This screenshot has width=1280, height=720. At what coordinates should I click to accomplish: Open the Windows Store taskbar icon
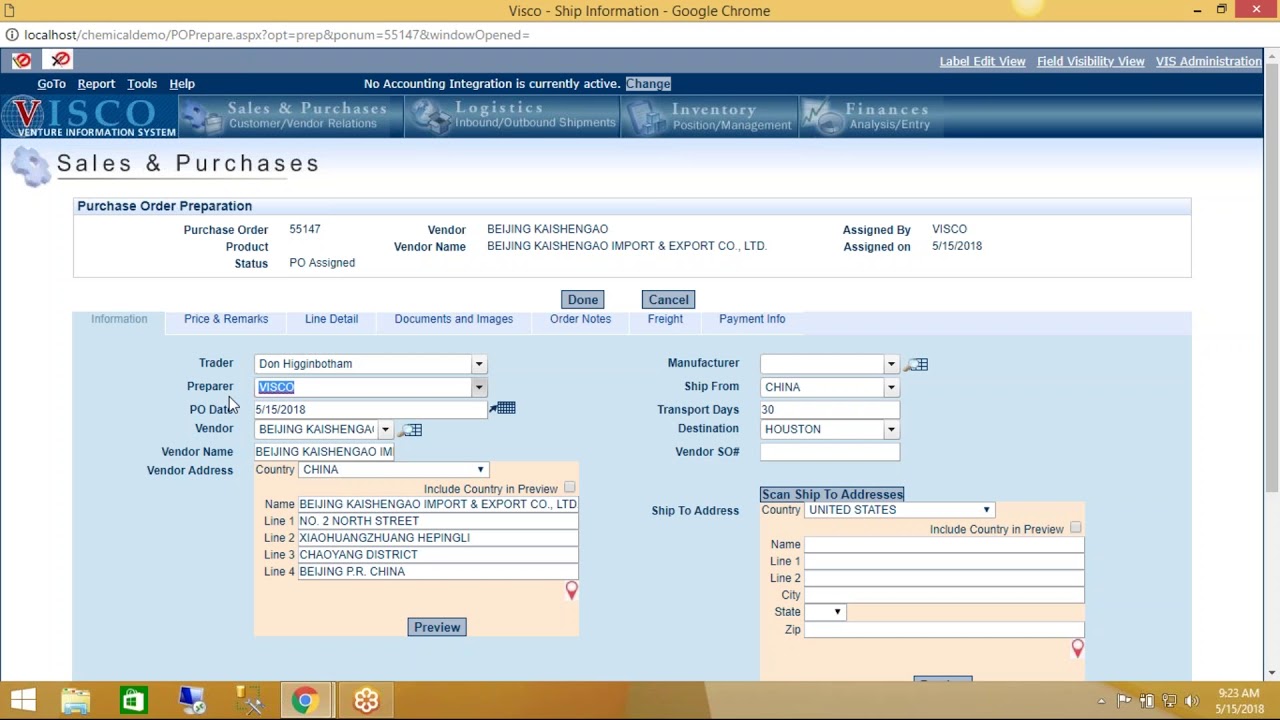point(133,700)
